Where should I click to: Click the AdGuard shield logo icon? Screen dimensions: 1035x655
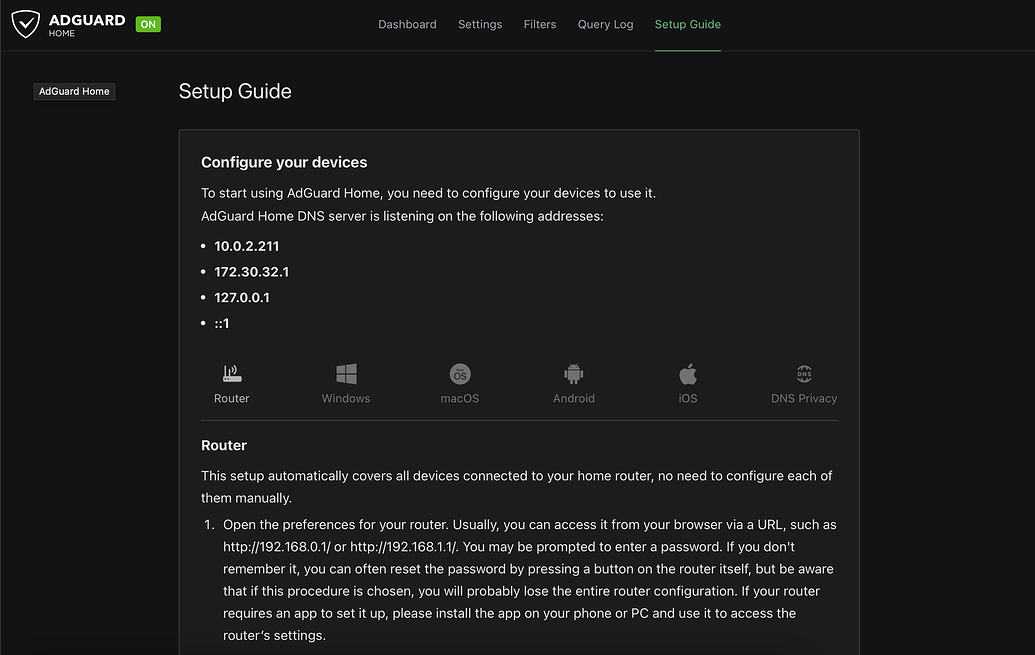click(26, 24)
